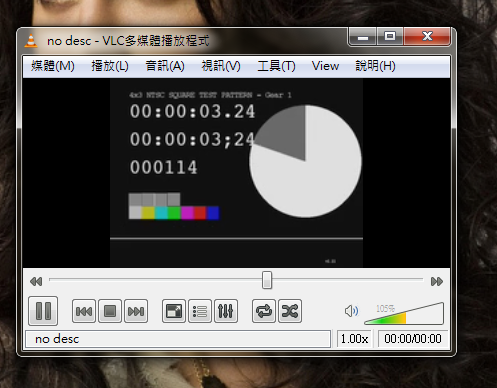Screen dimensions: 497x388
Task: Pause playback with the pause button
Action: point(43,311)
